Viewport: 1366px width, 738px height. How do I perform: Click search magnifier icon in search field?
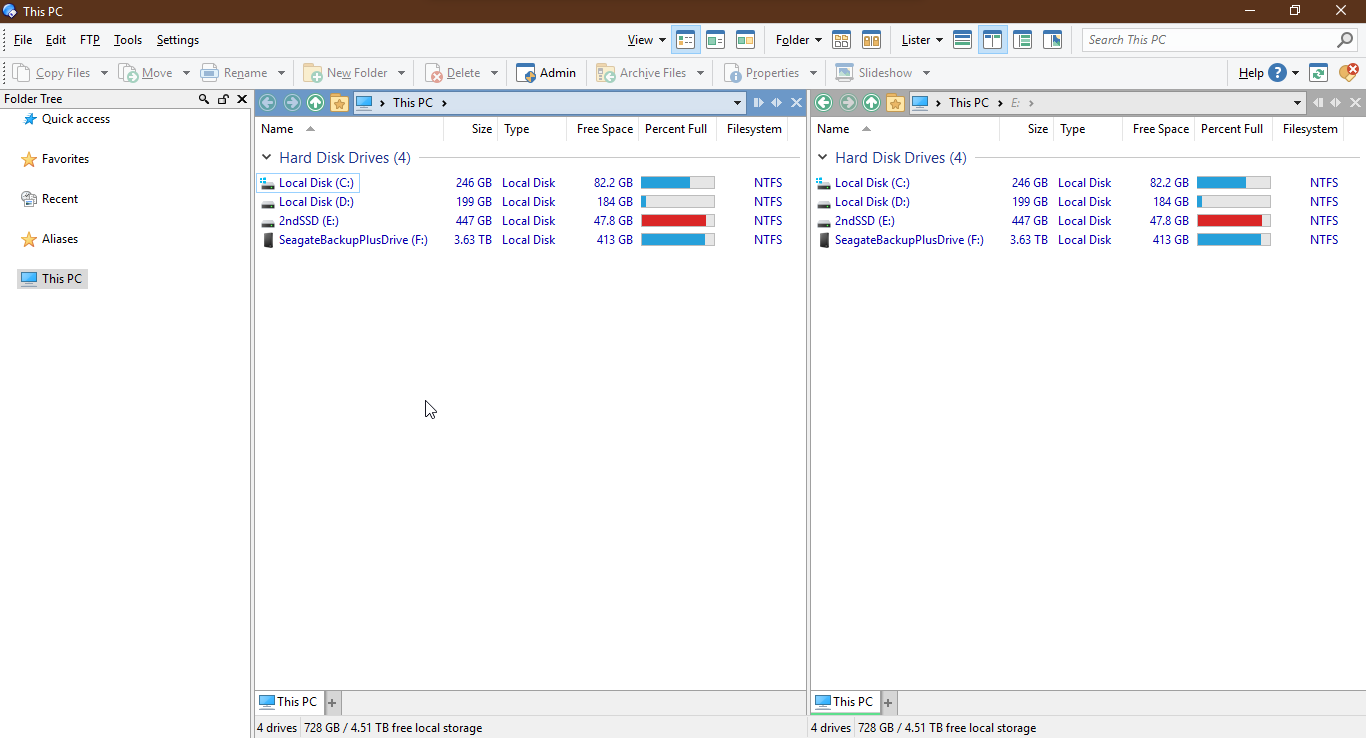point(1345,40)
